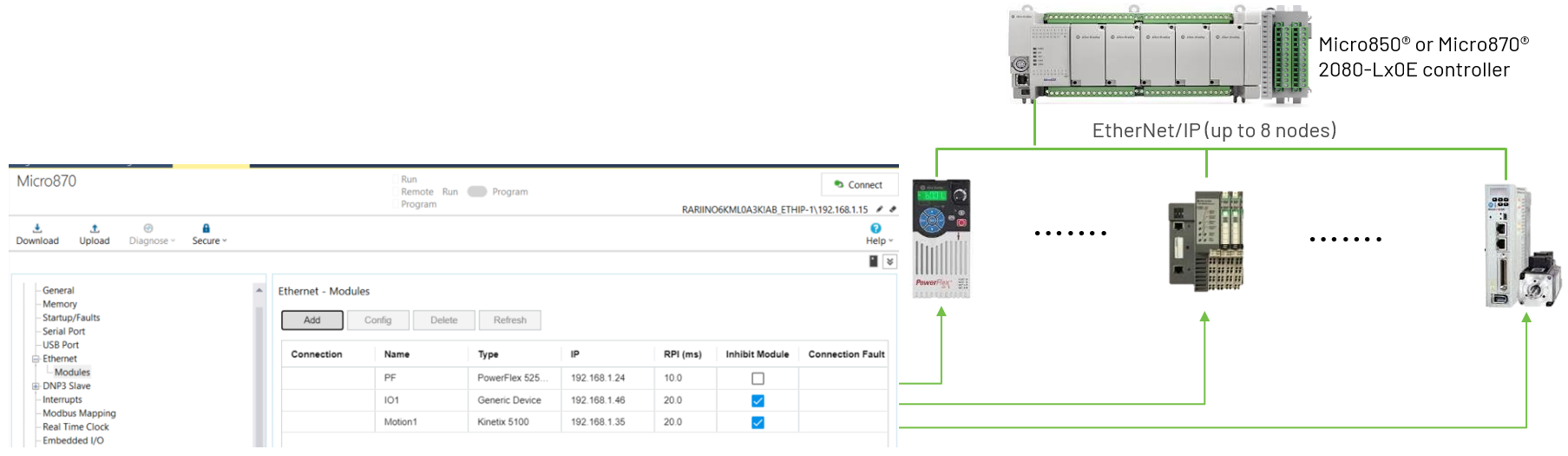Click the Kinetix servo drive image
1568x456 pixels.
click(1522, 245)
